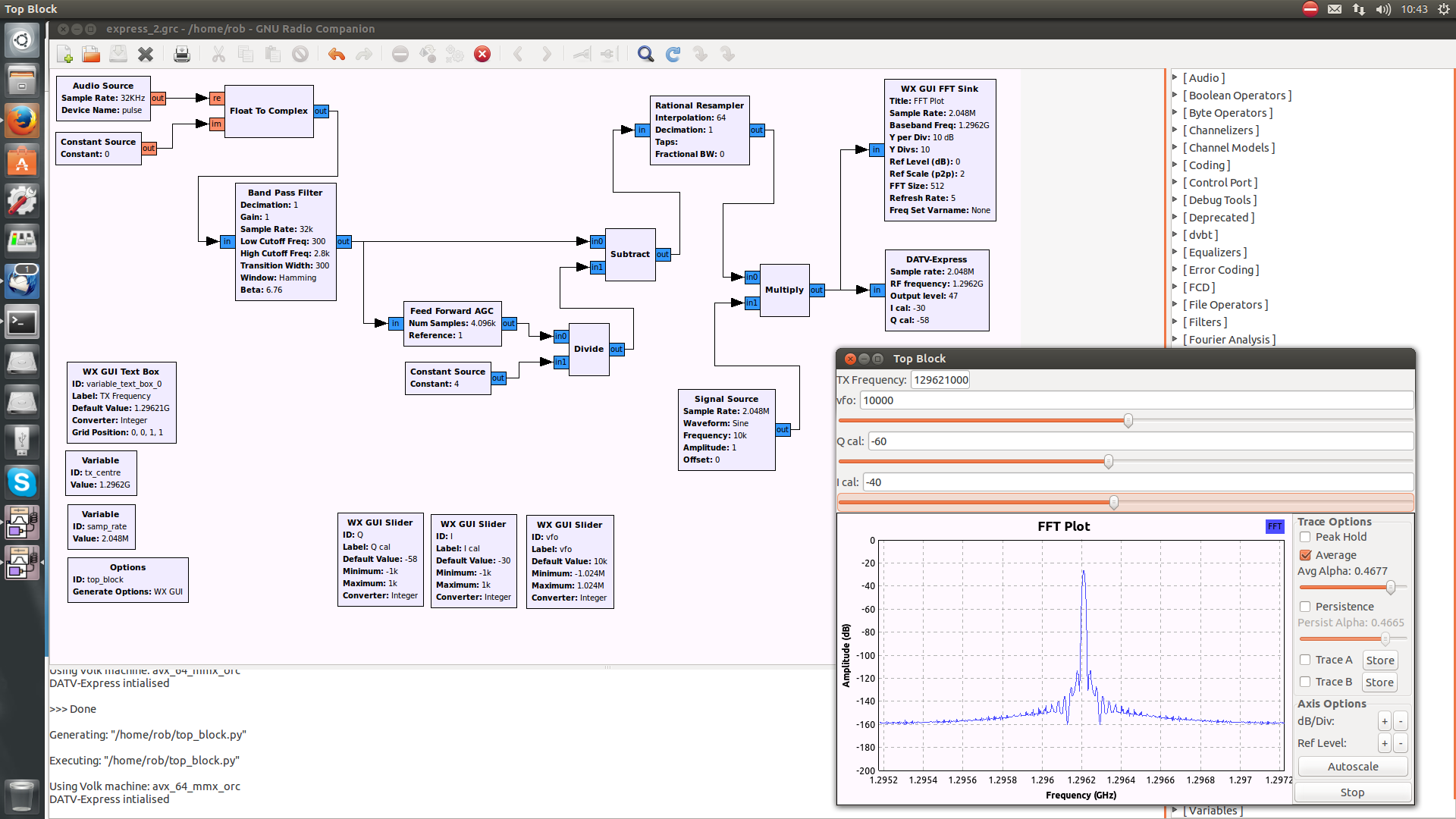Open the system settings gear menu
1456x819 pixels.
pos(1444,9)
